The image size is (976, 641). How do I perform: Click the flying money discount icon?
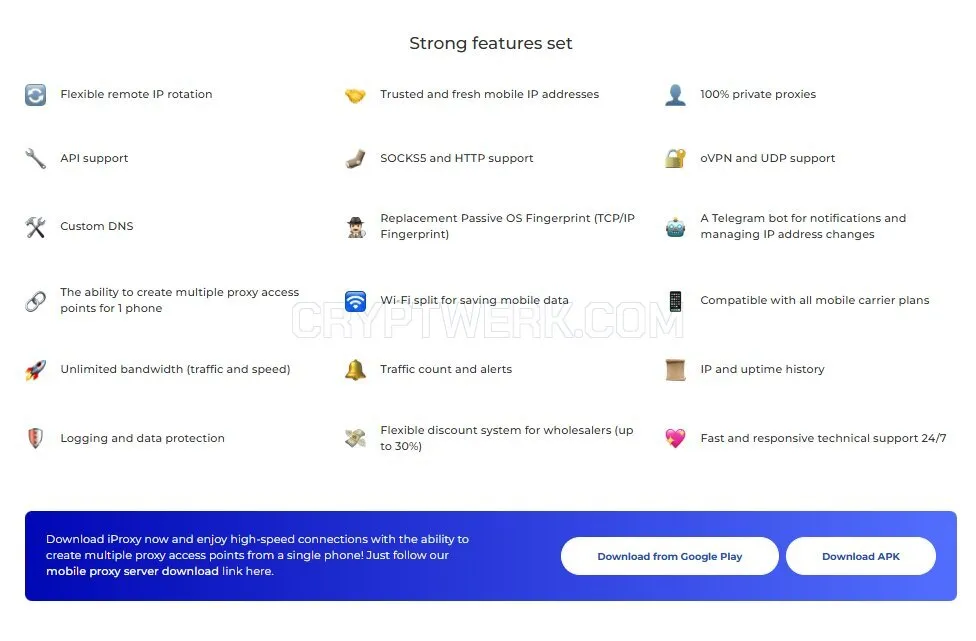[x=355, y=439]
